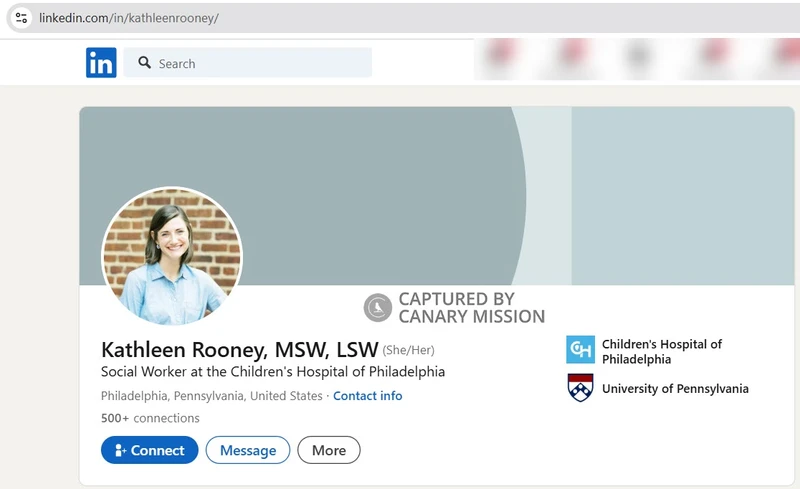Click the Philadelphia, Pennsylvania location text
Image resolution: width=800 pixels, height=489 pixels.
pos(212,396)
